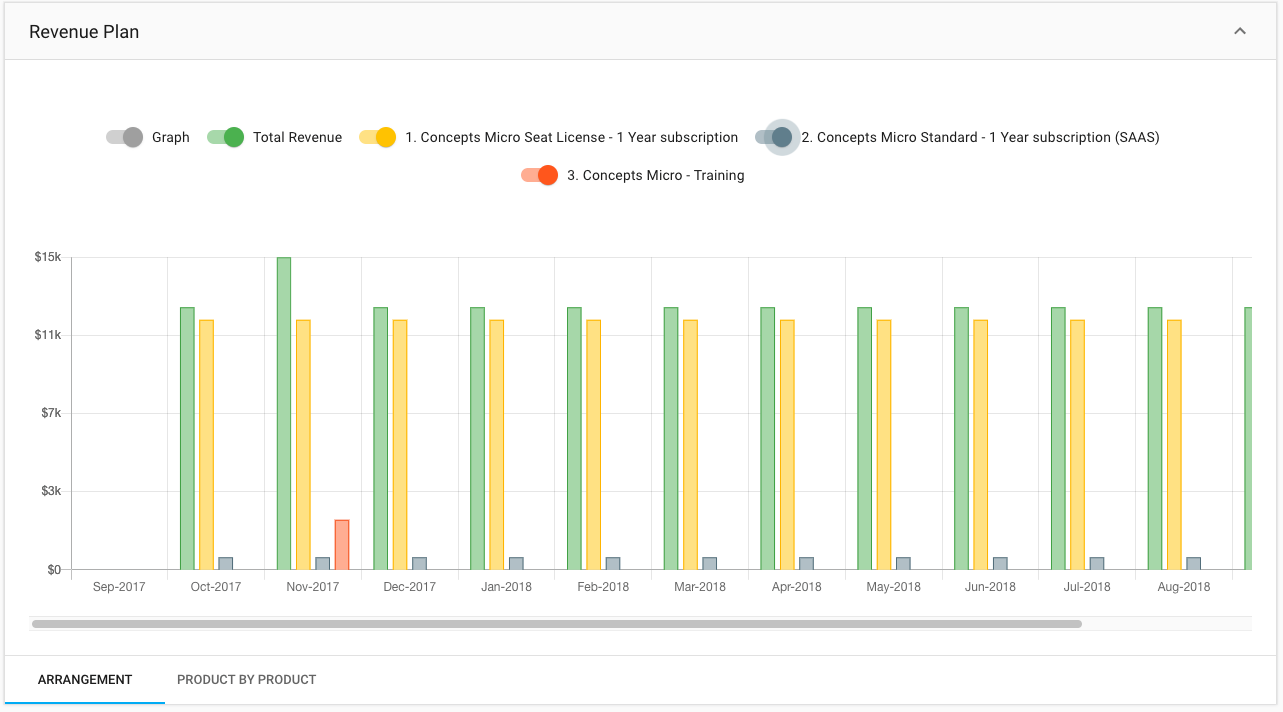Click the Total Revenue legend label
This screenshot has height=712, width=1283.
pos(297,137)
